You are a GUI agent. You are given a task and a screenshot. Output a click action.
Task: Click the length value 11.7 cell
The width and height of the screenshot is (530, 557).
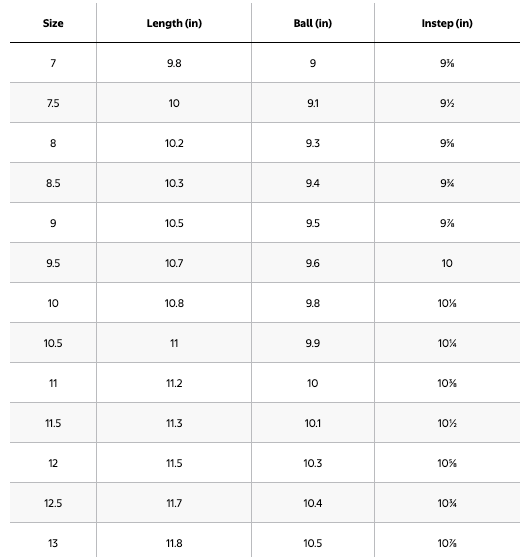click(x=174, y=503)
